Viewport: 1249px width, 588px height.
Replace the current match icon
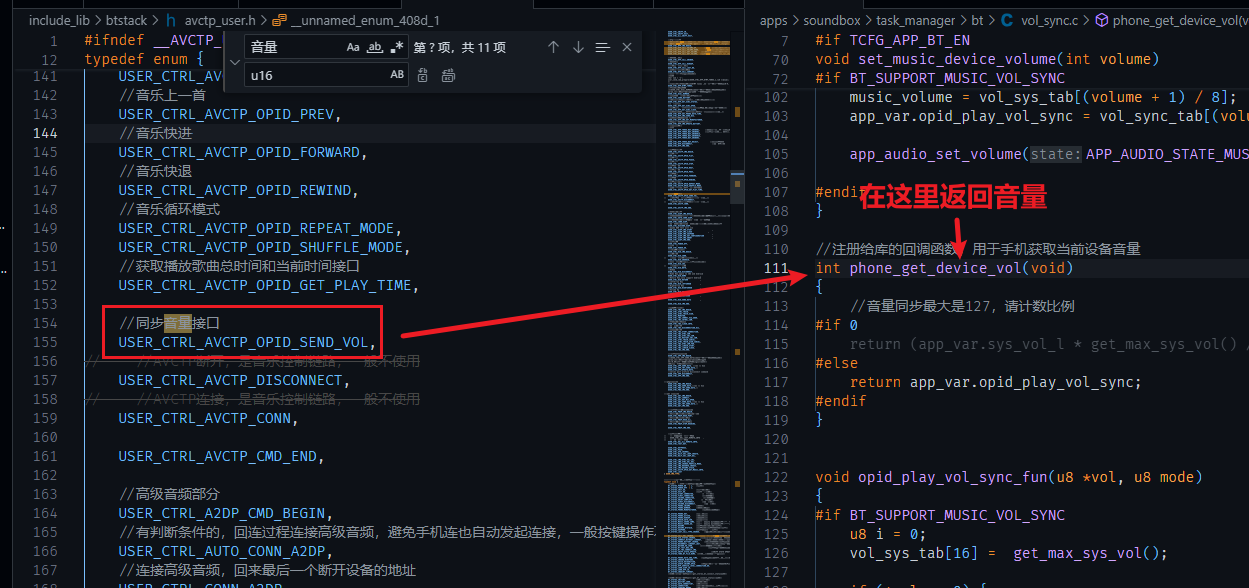click(423, 75)
